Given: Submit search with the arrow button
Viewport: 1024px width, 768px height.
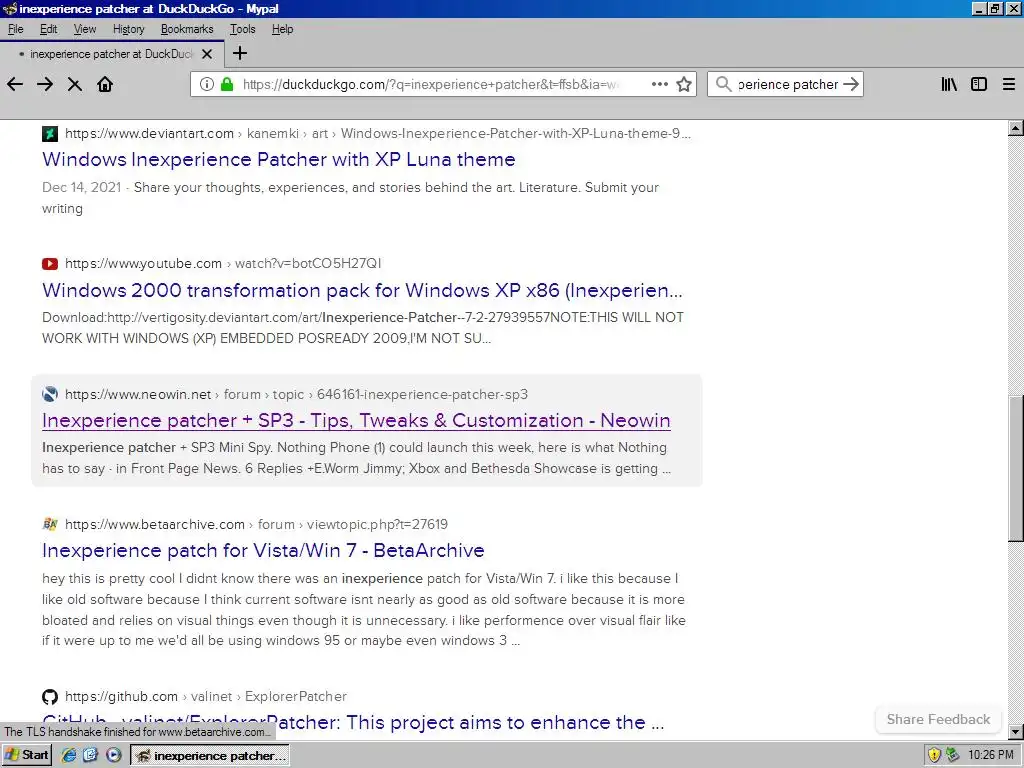Looking at the screenshot, I should (x=851, y=84).
